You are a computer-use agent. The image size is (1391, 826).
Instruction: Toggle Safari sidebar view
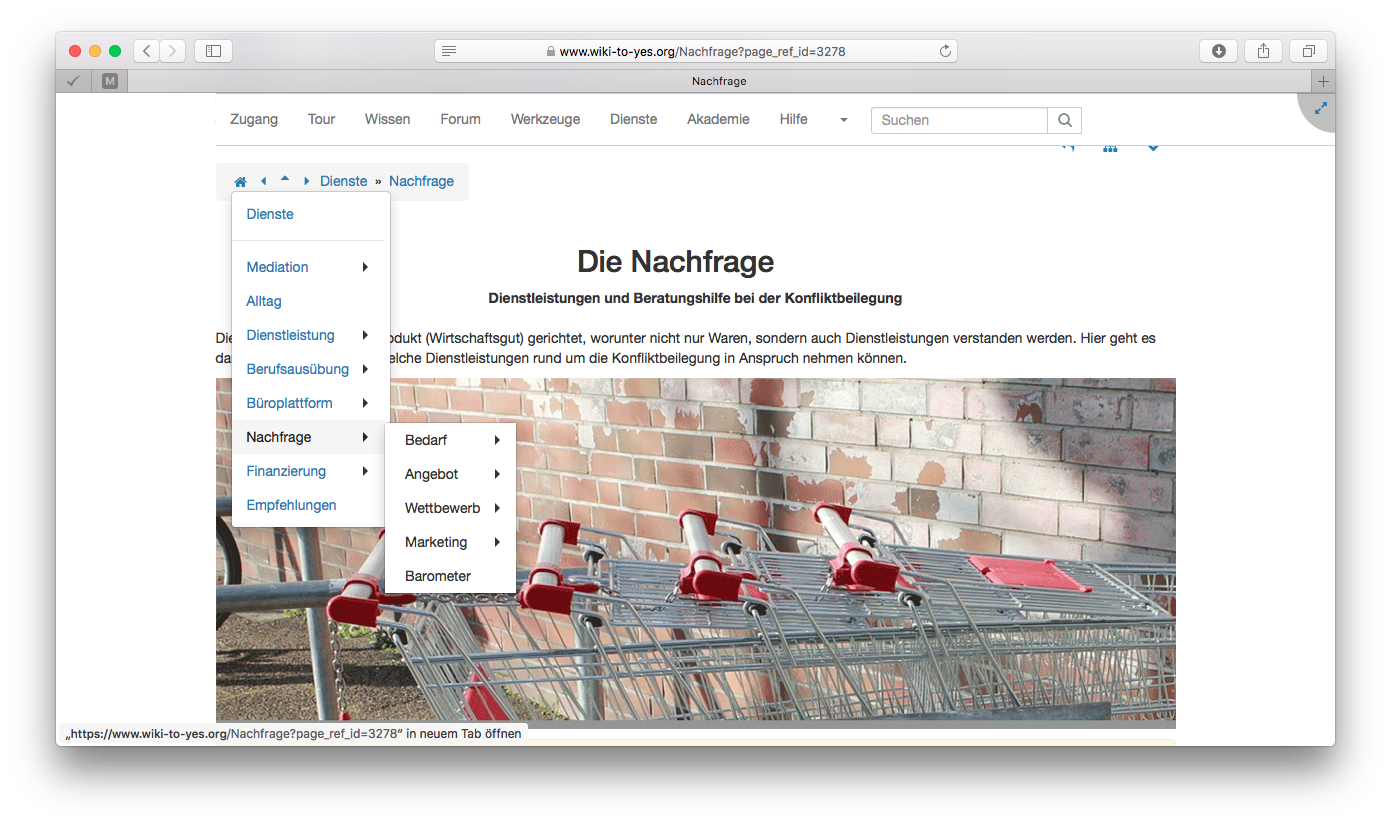point(213,51)
